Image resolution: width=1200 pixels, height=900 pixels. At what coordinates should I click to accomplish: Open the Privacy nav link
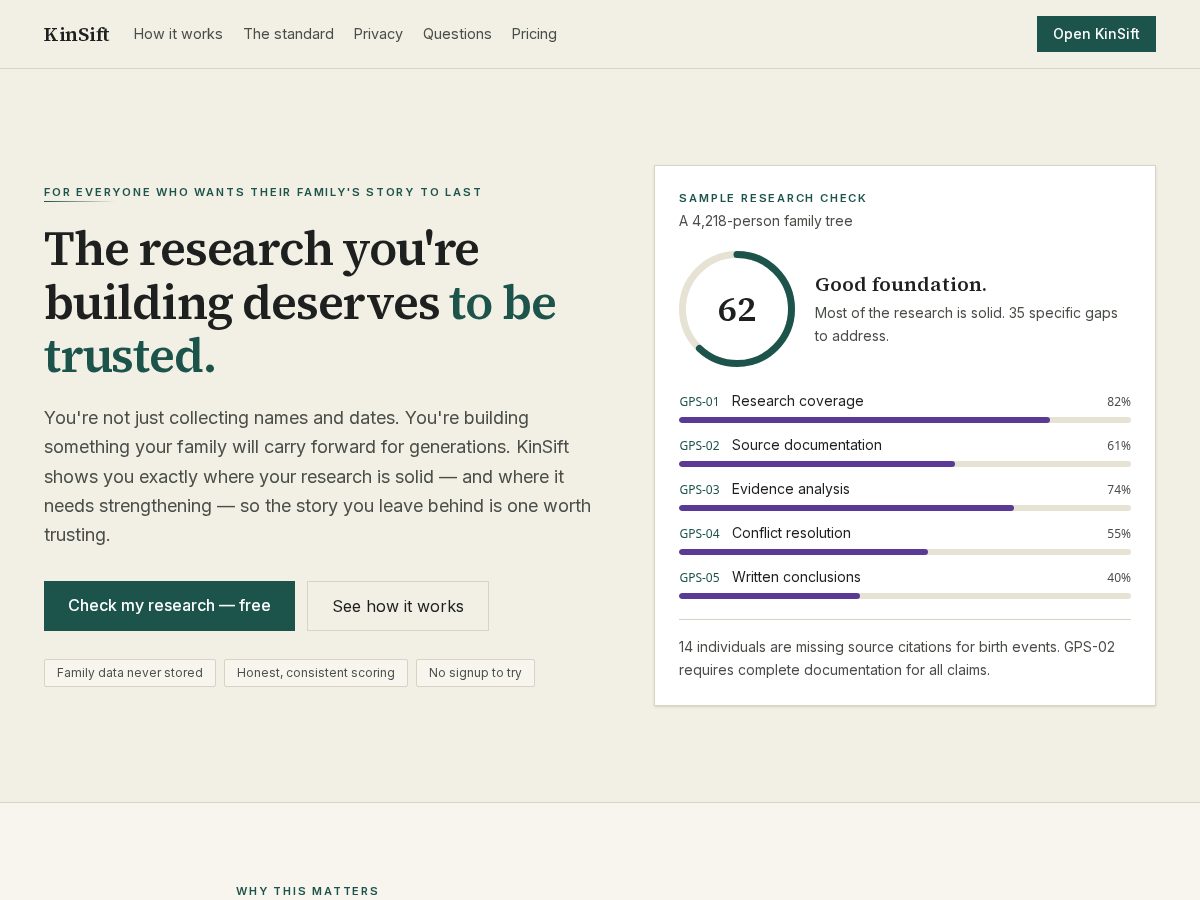point(378,34)
